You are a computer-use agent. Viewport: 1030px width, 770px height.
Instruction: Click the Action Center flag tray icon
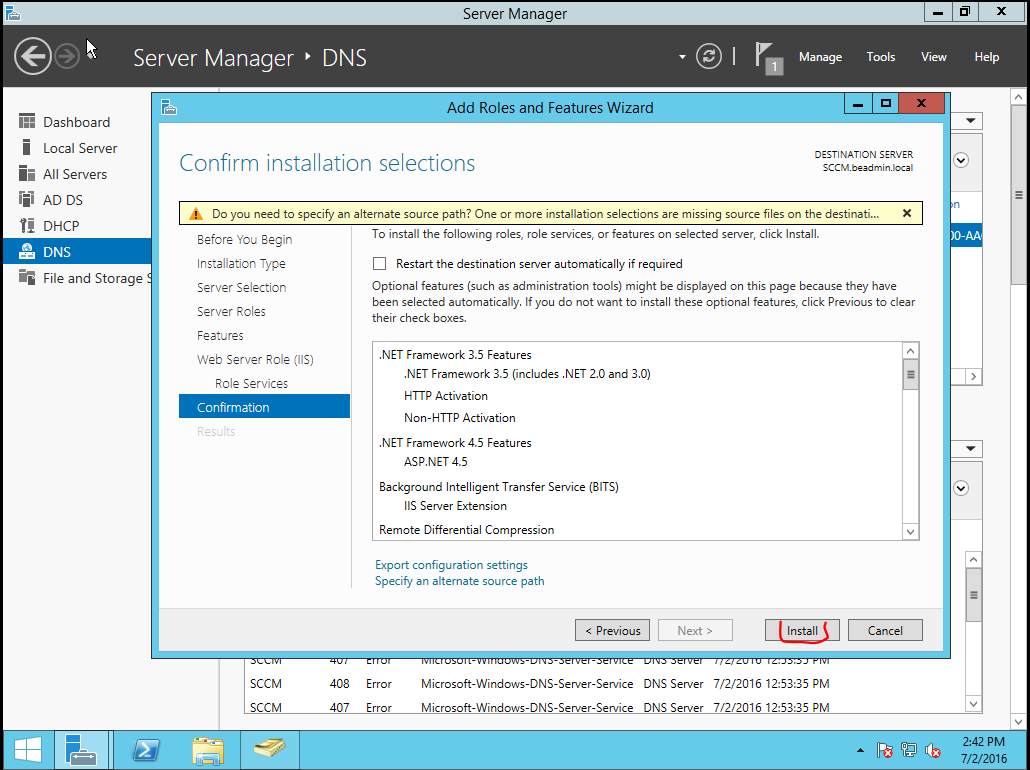pyautogui.click(x=885, y=750)
